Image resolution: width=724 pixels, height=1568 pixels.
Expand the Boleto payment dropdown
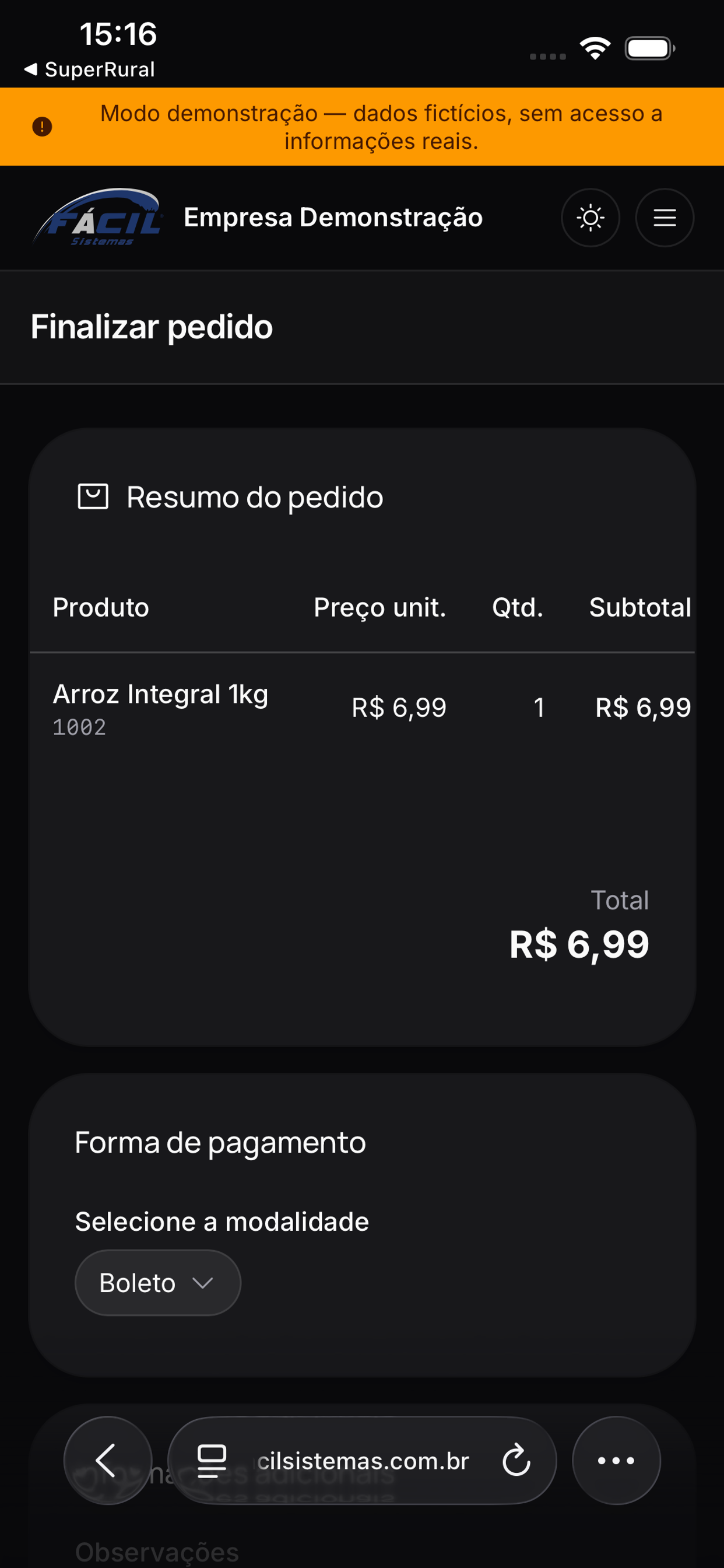(x=158, y=1283)
